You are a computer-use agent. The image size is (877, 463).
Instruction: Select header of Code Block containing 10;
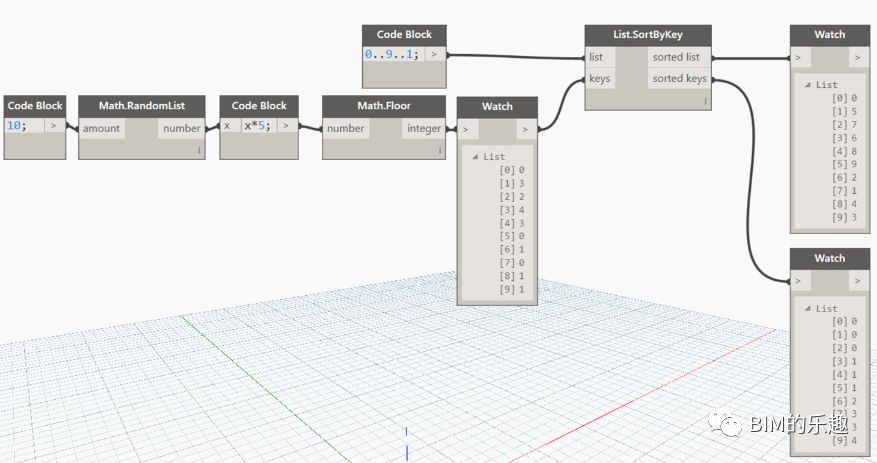[x=35, y=106]
